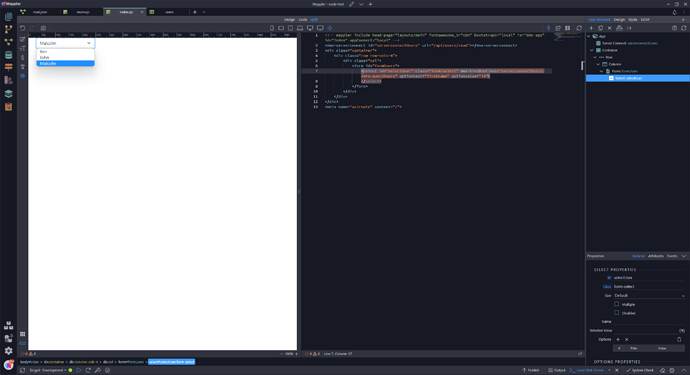Click the add element icon in App Structure

pyautogui.click(x=591, y=28)
